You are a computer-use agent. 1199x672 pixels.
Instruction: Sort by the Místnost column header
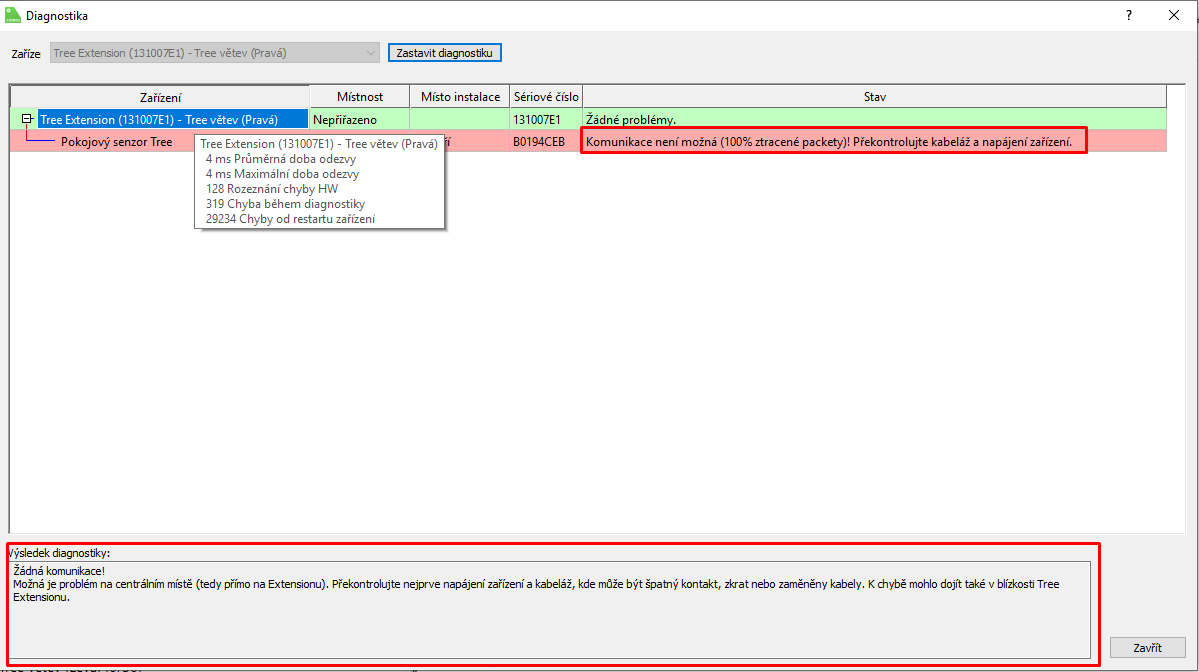[x=360, y=97]
